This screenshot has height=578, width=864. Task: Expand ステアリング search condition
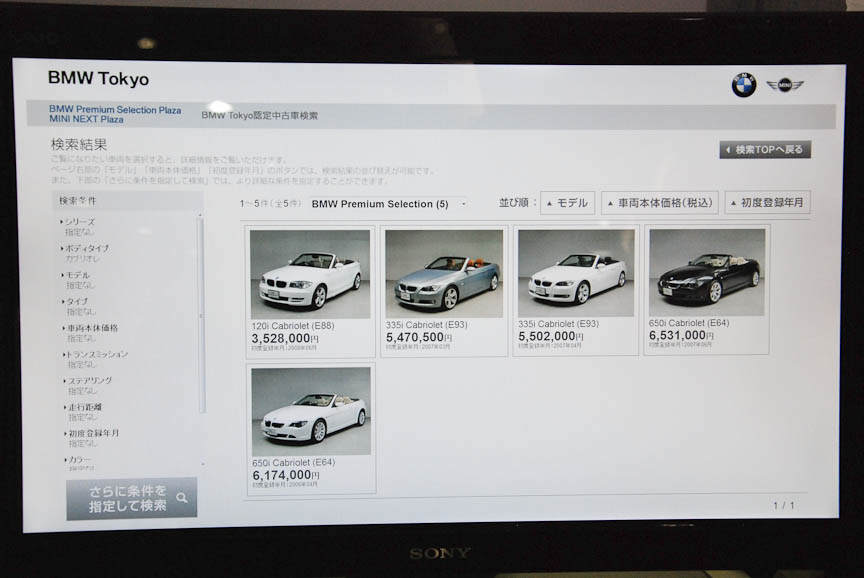[87, 381]
